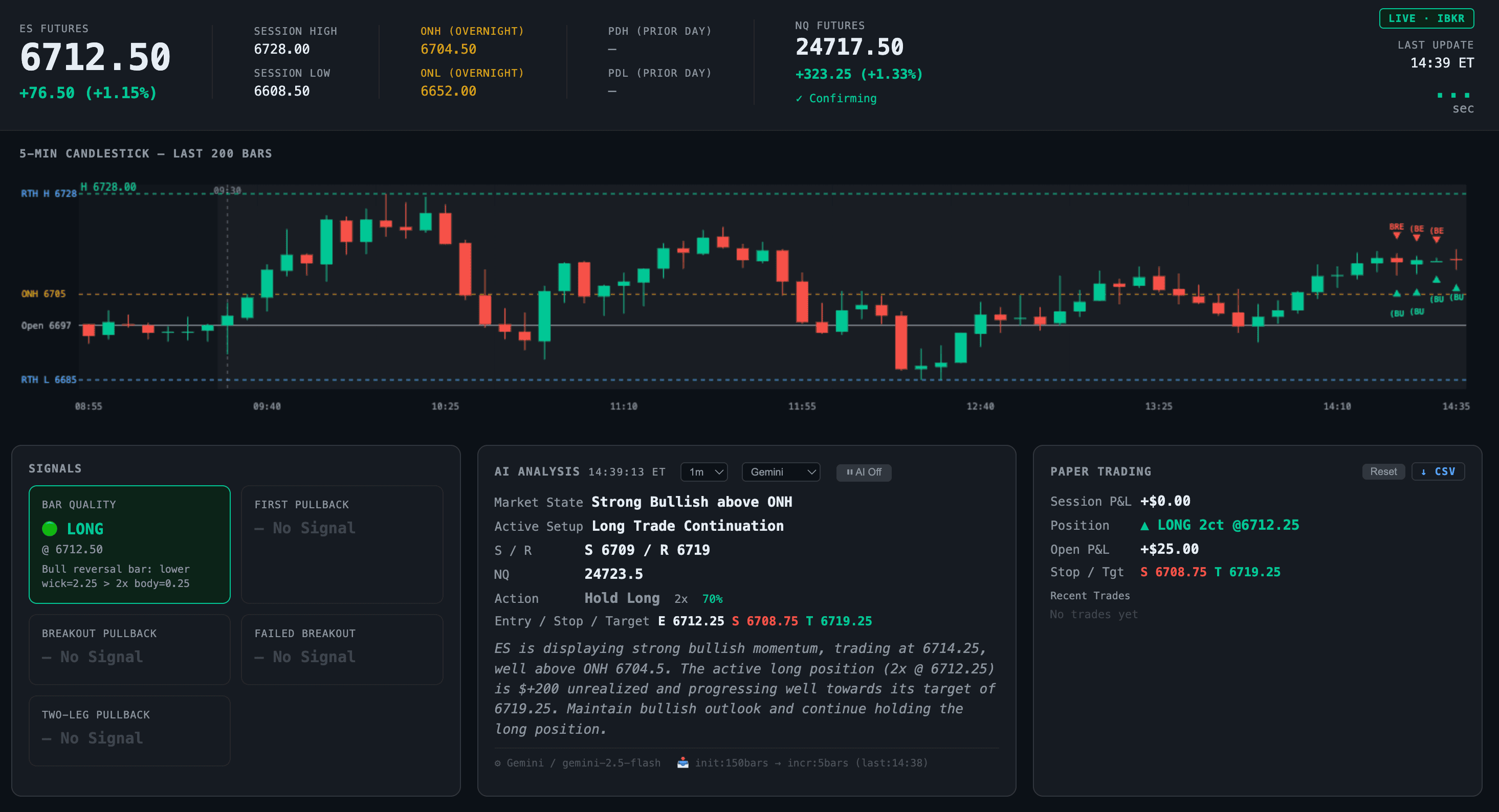Click the pause icon inside the AI Off button
This screenshot has height=812, width=1499.
850,472
